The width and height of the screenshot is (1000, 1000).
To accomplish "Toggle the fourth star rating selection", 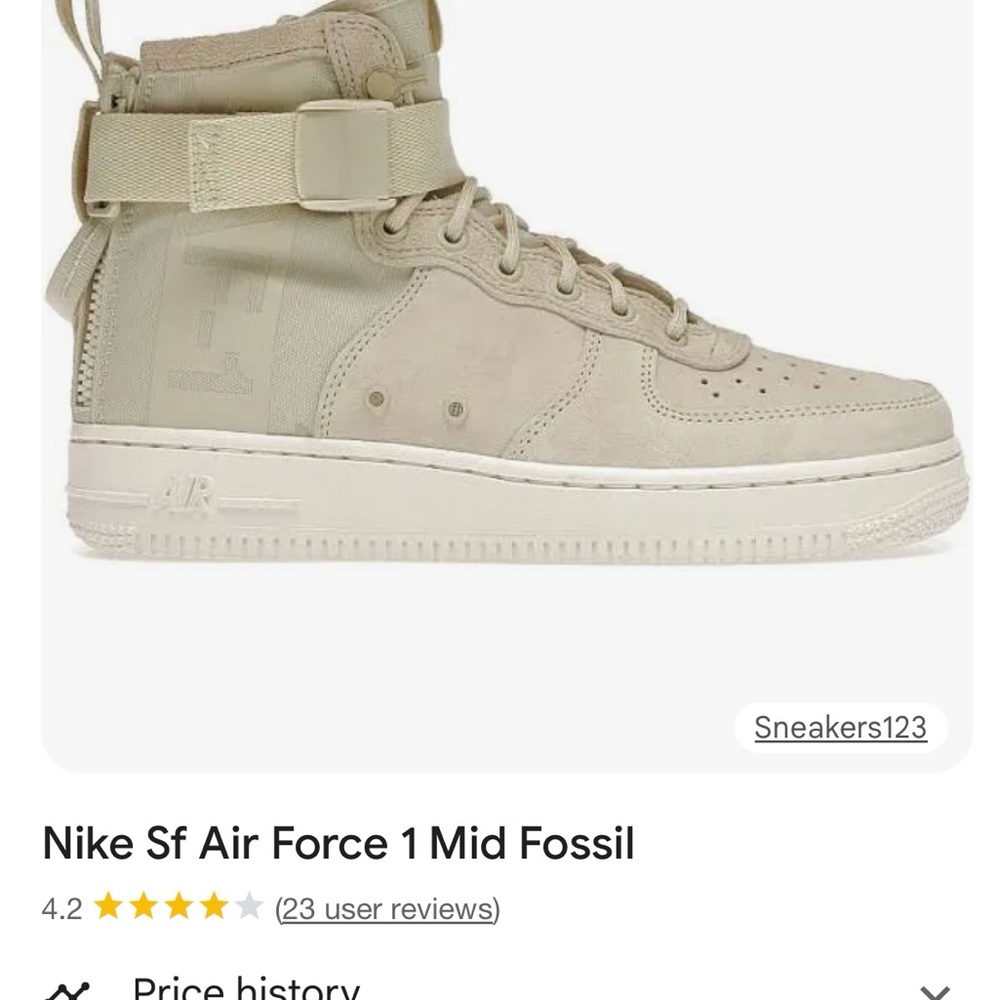I will pos(212,904).
